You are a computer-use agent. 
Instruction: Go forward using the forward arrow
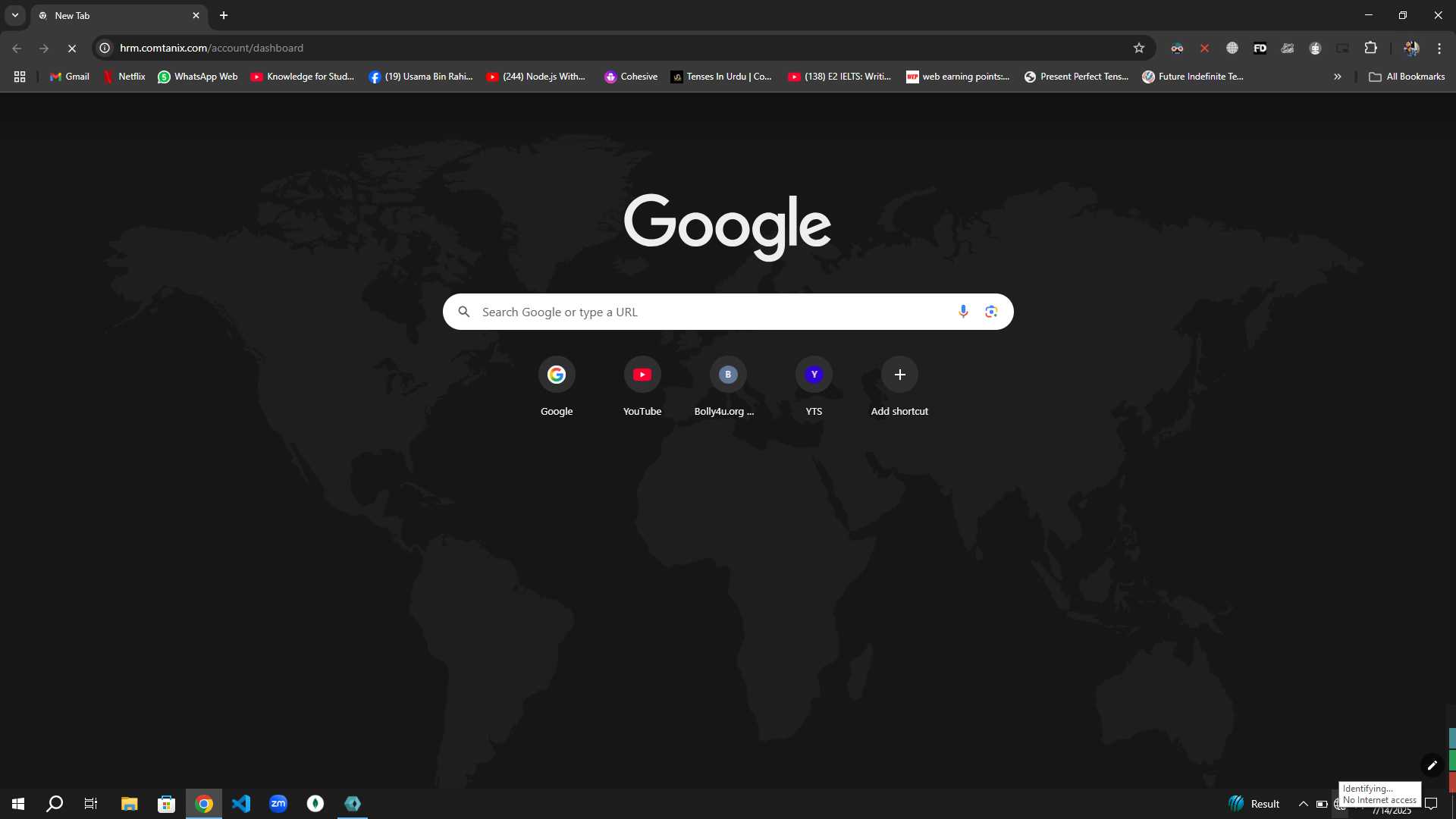point(44,48)
